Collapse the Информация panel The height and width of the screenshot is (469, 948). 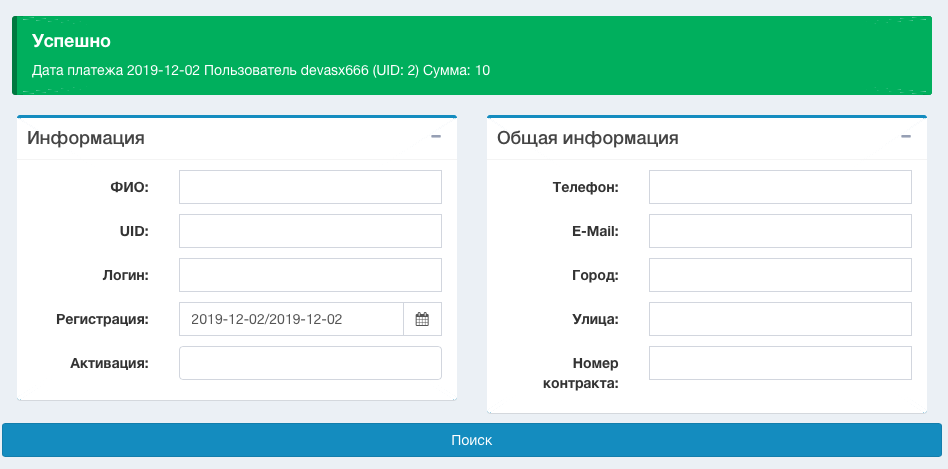tap(436, 137)
